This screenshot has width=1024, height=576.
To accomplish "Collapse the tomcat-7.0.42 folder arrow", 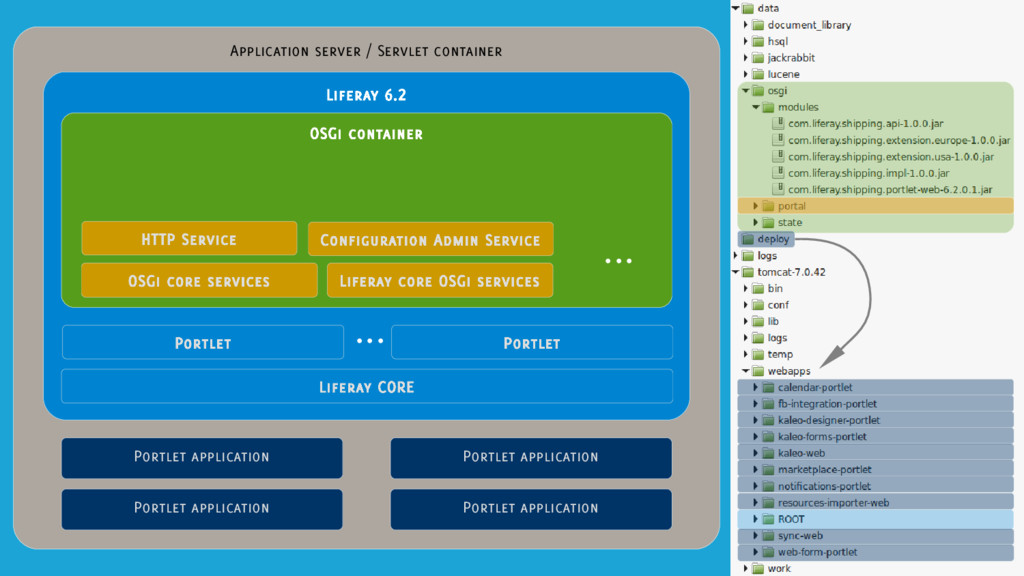I will point(736,272).
